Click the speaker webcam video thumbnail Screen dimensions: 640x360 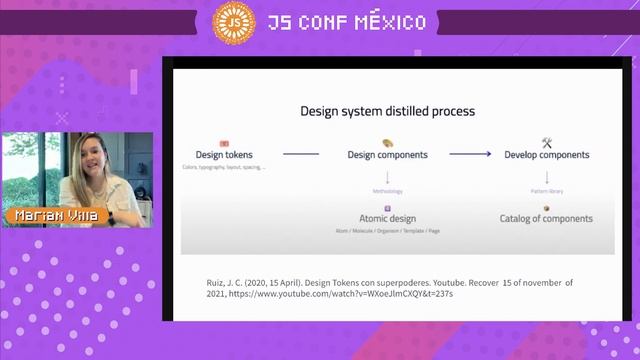pyautogui.click(x=78, y=180)
